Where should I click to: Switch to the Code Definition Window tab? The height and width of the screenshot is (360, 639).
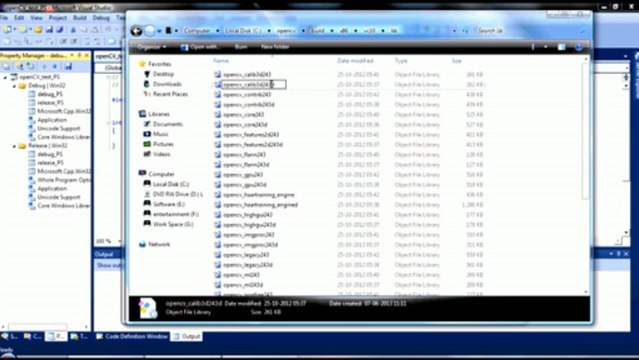(x=132, y=336)
